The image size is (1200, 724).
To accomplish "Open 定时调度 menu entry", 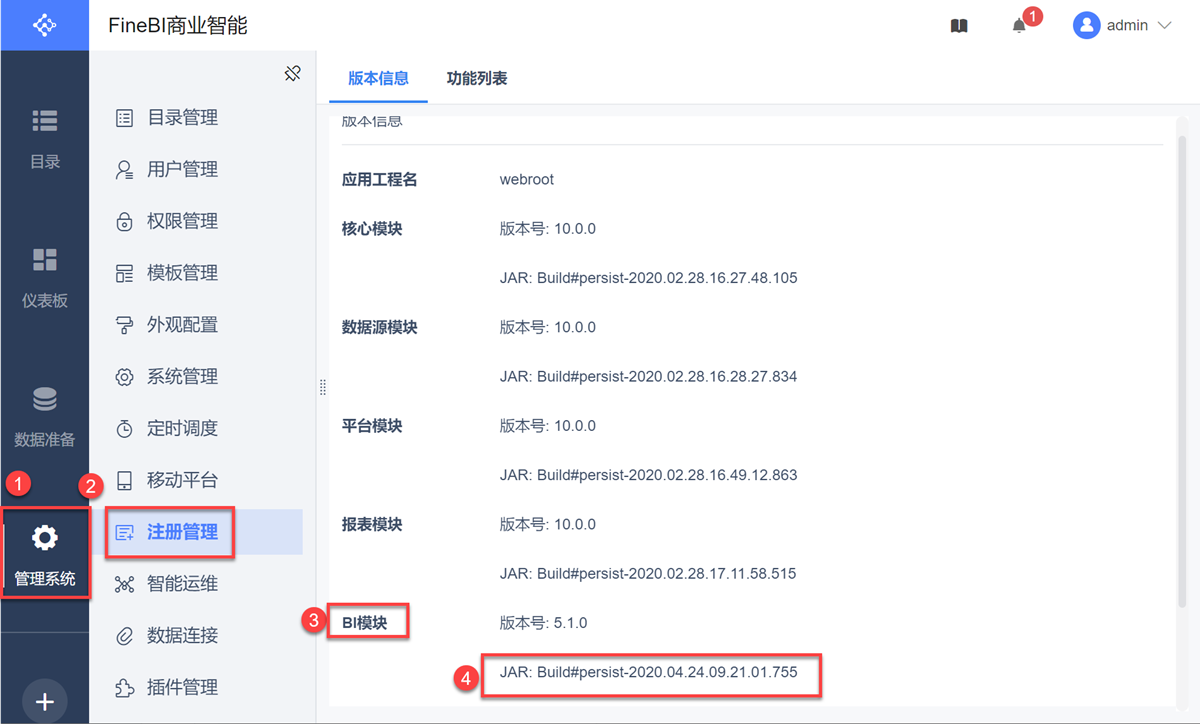I will (182, 429).
